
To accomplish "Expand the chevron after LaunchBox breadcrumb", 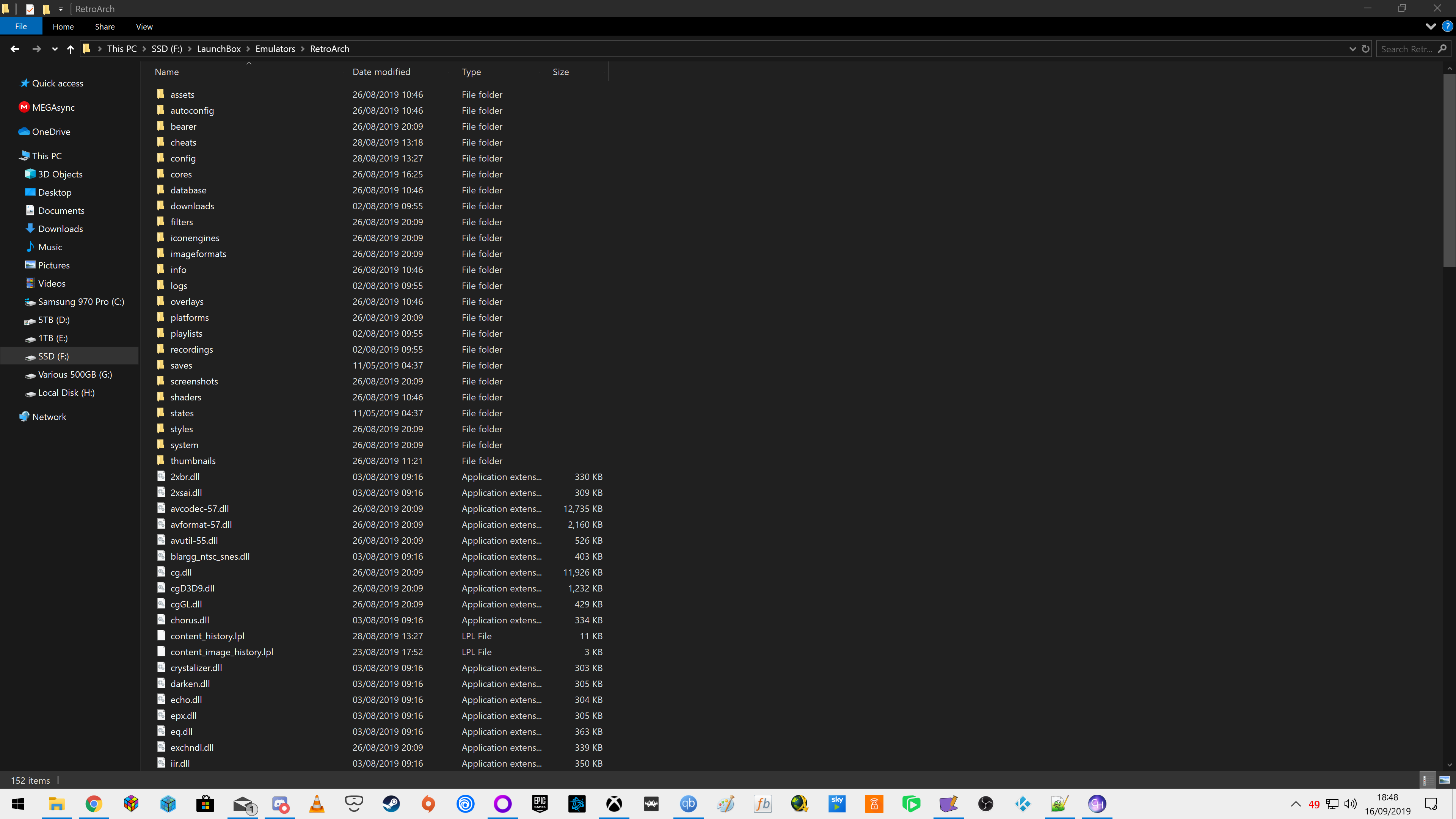I will click(248, 49).
